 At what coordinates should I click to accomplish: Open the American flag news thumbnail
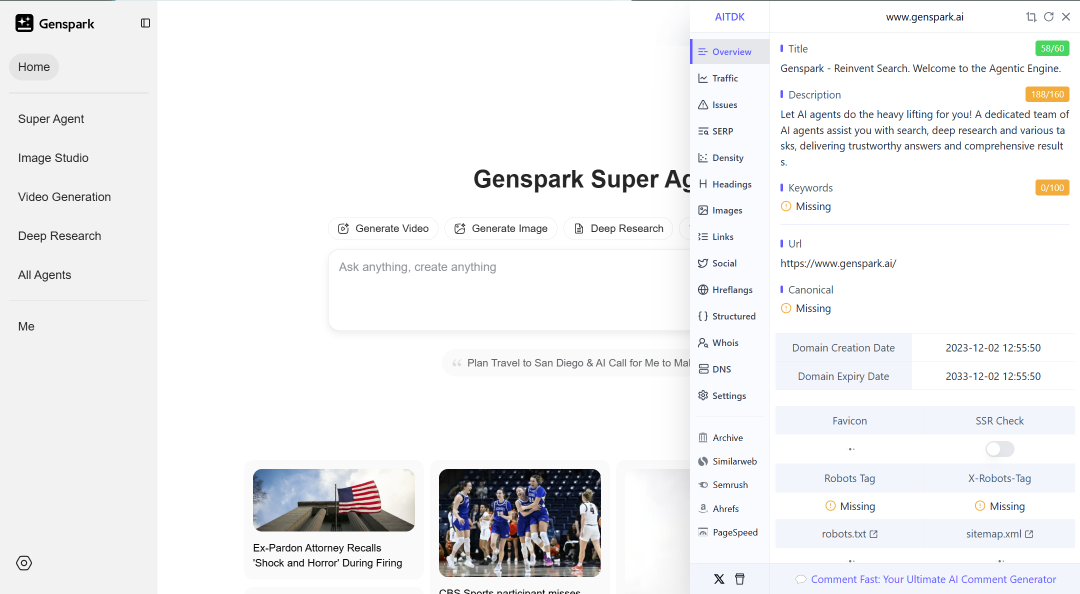coord(333,500)
